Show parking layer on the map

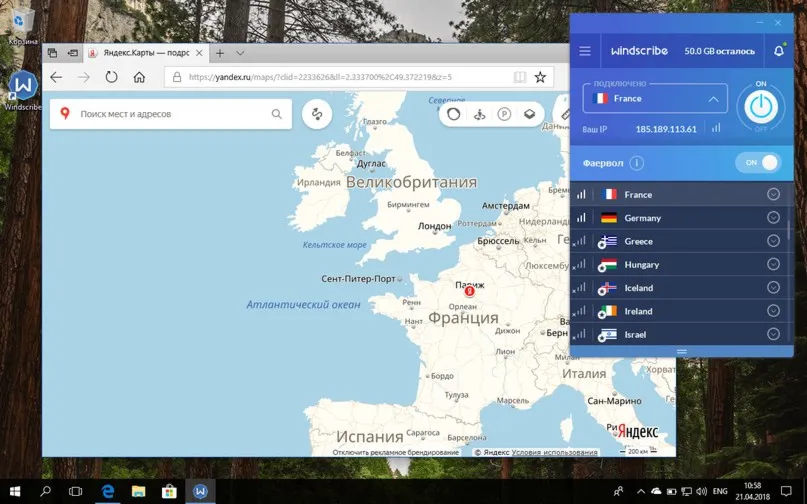click(504, 114)
